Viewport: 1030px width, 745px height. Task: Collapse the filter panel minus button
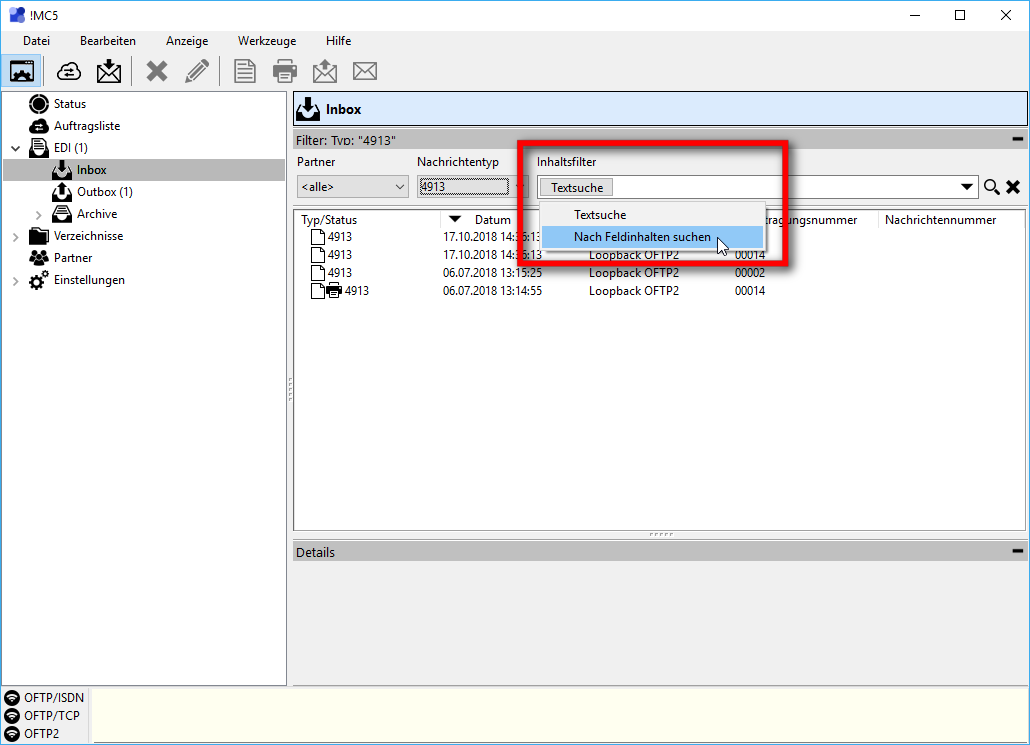(1017, 141)
